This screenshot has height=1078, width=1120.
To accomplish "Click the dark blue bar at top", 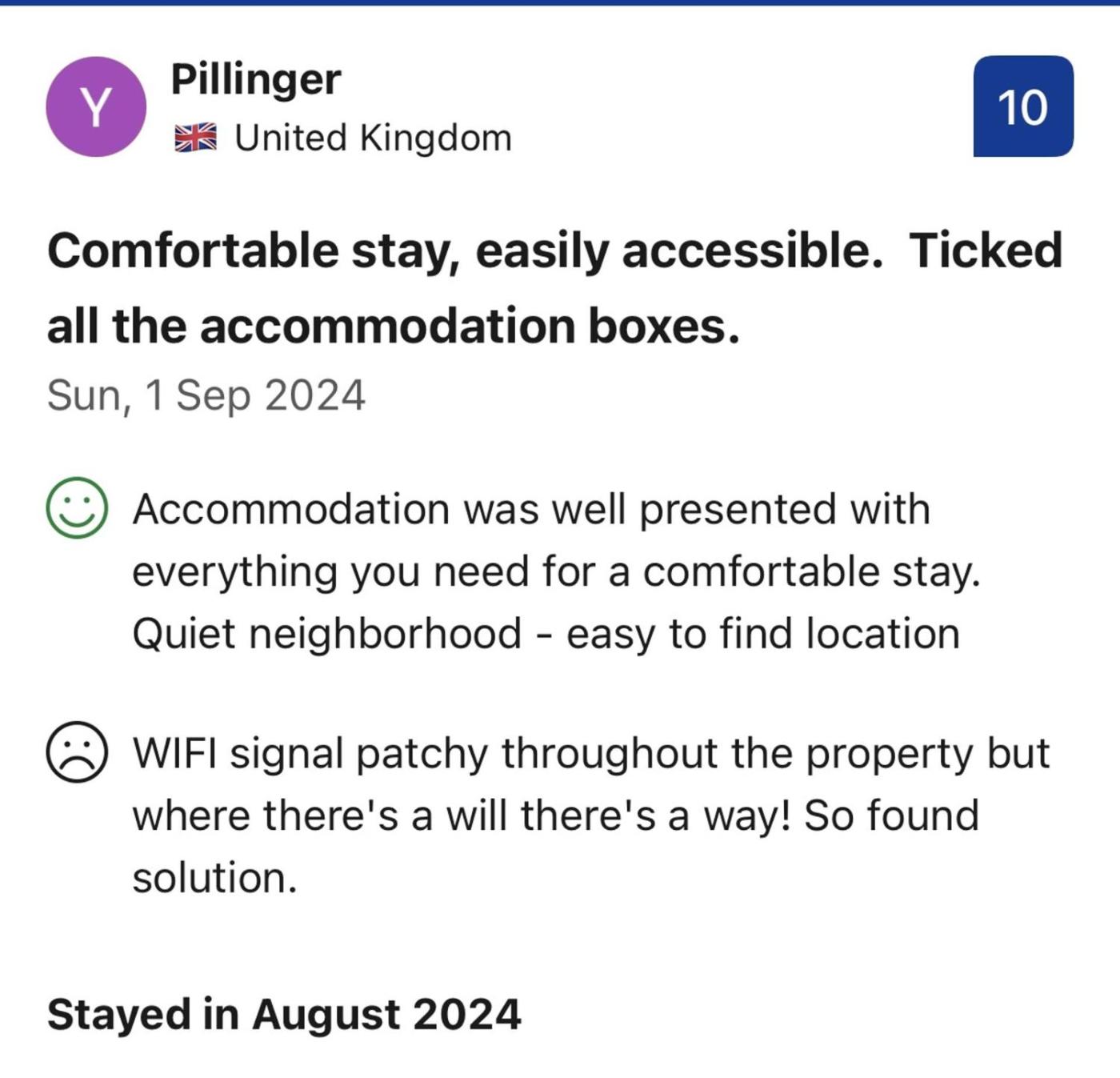I will [560, 2].
